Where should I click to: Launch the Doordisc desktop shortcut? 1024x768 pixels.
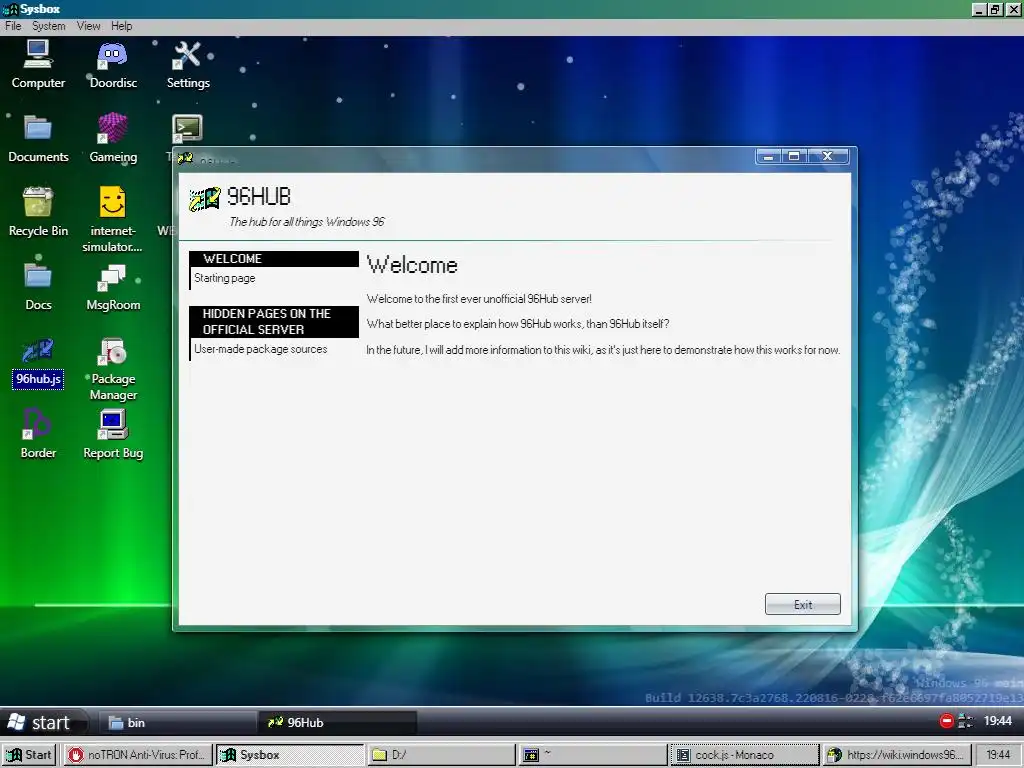(x=113, y=64)
